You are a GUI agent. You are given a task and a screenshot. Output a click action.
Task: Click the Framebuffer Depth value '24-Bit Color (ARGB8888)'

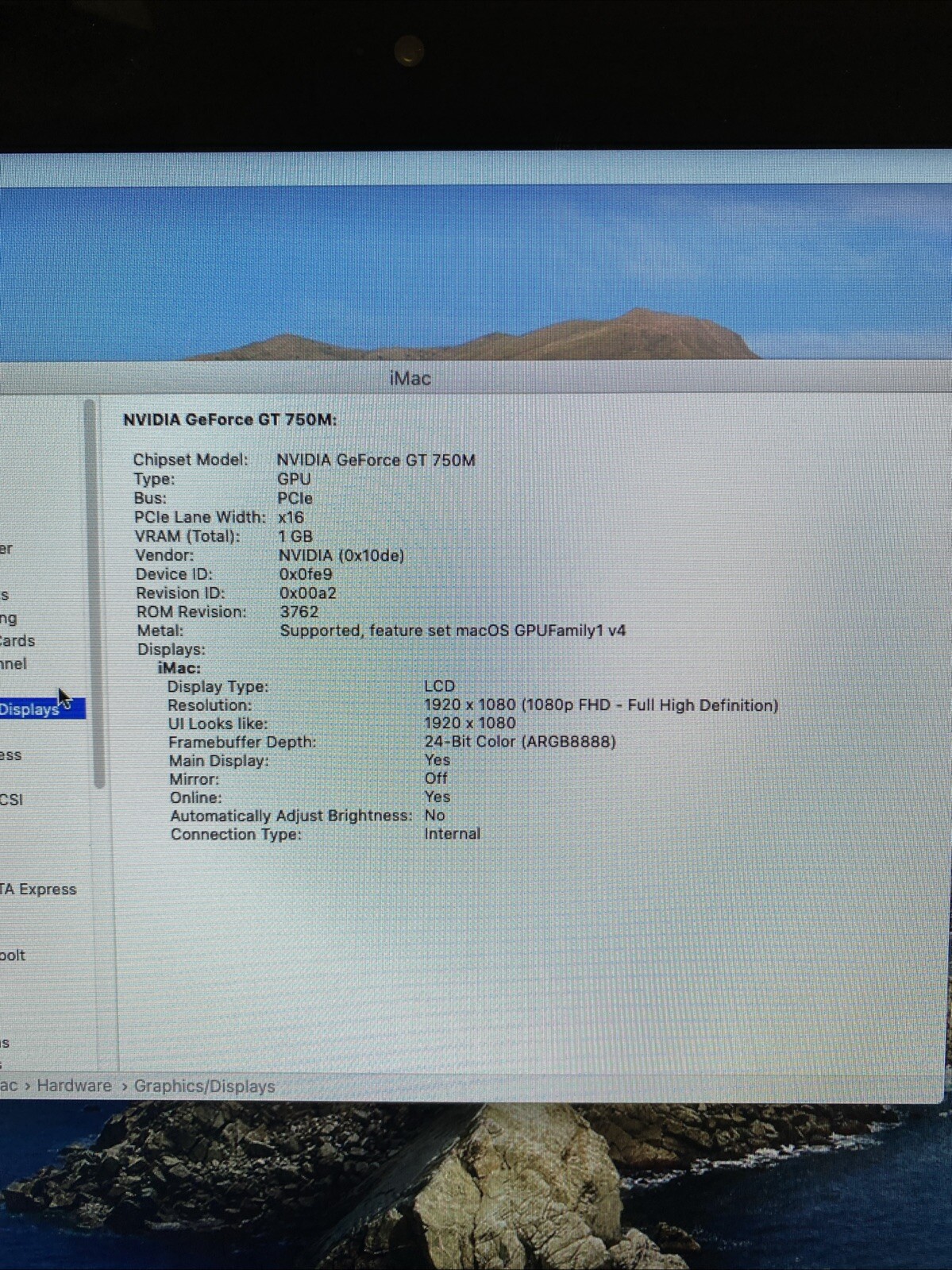520,741
